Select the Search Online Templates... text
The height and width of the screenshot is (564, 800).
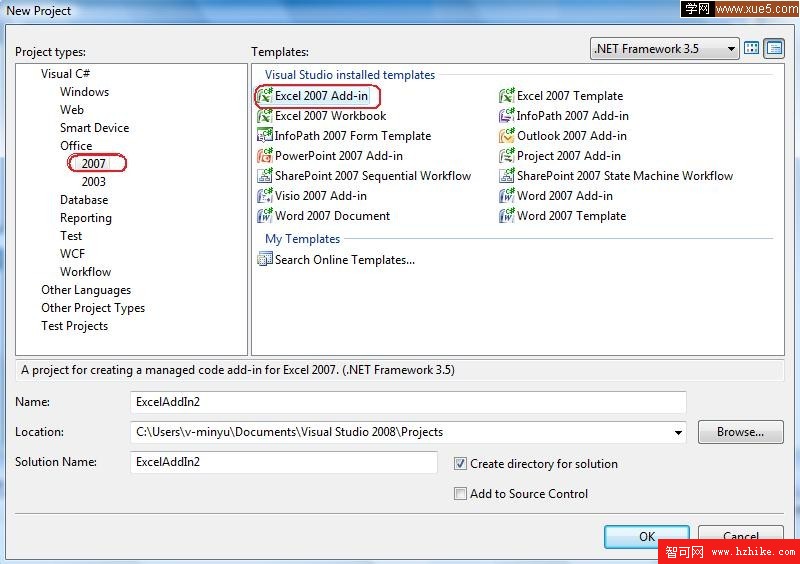point(345,260)
